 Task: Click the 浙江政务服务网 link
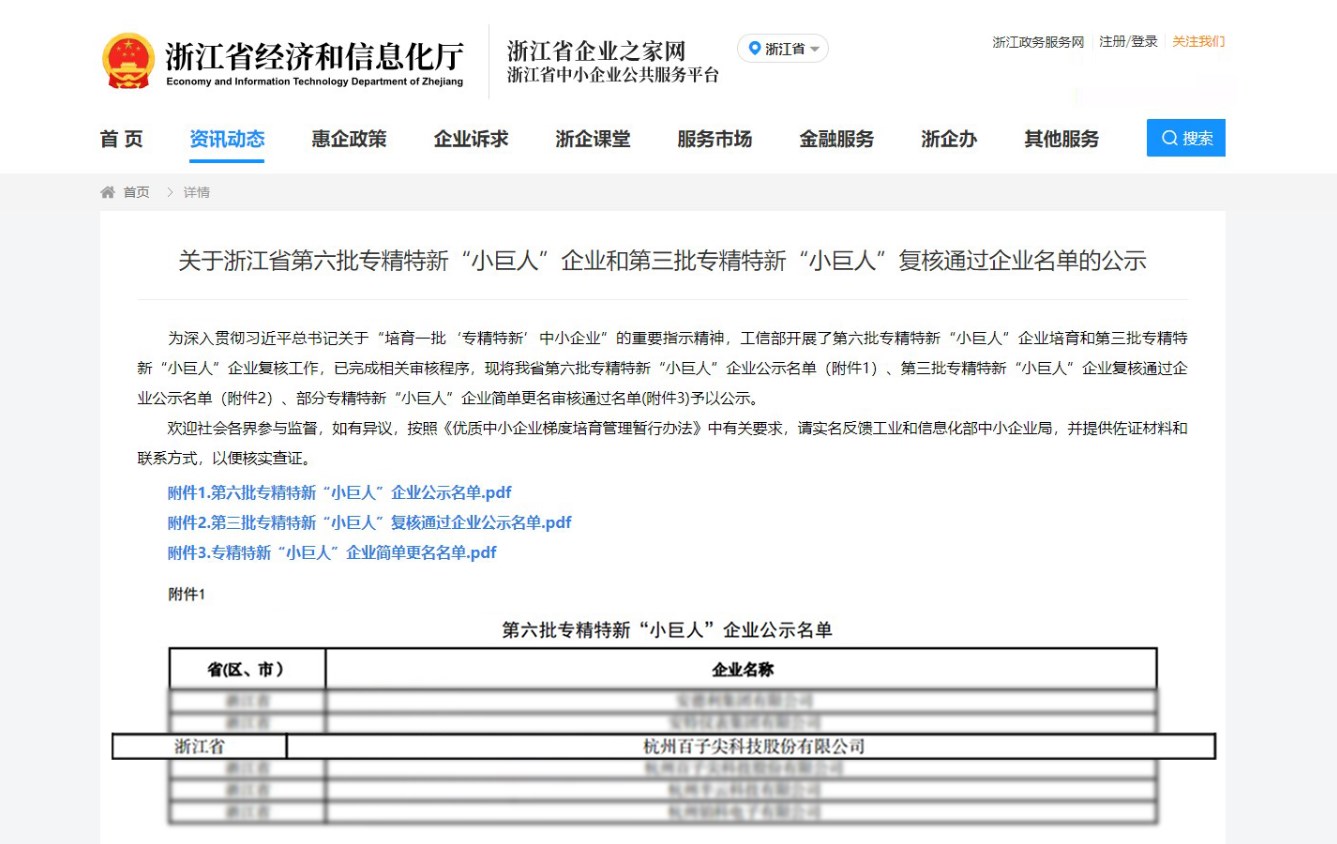pos(1038,42)
